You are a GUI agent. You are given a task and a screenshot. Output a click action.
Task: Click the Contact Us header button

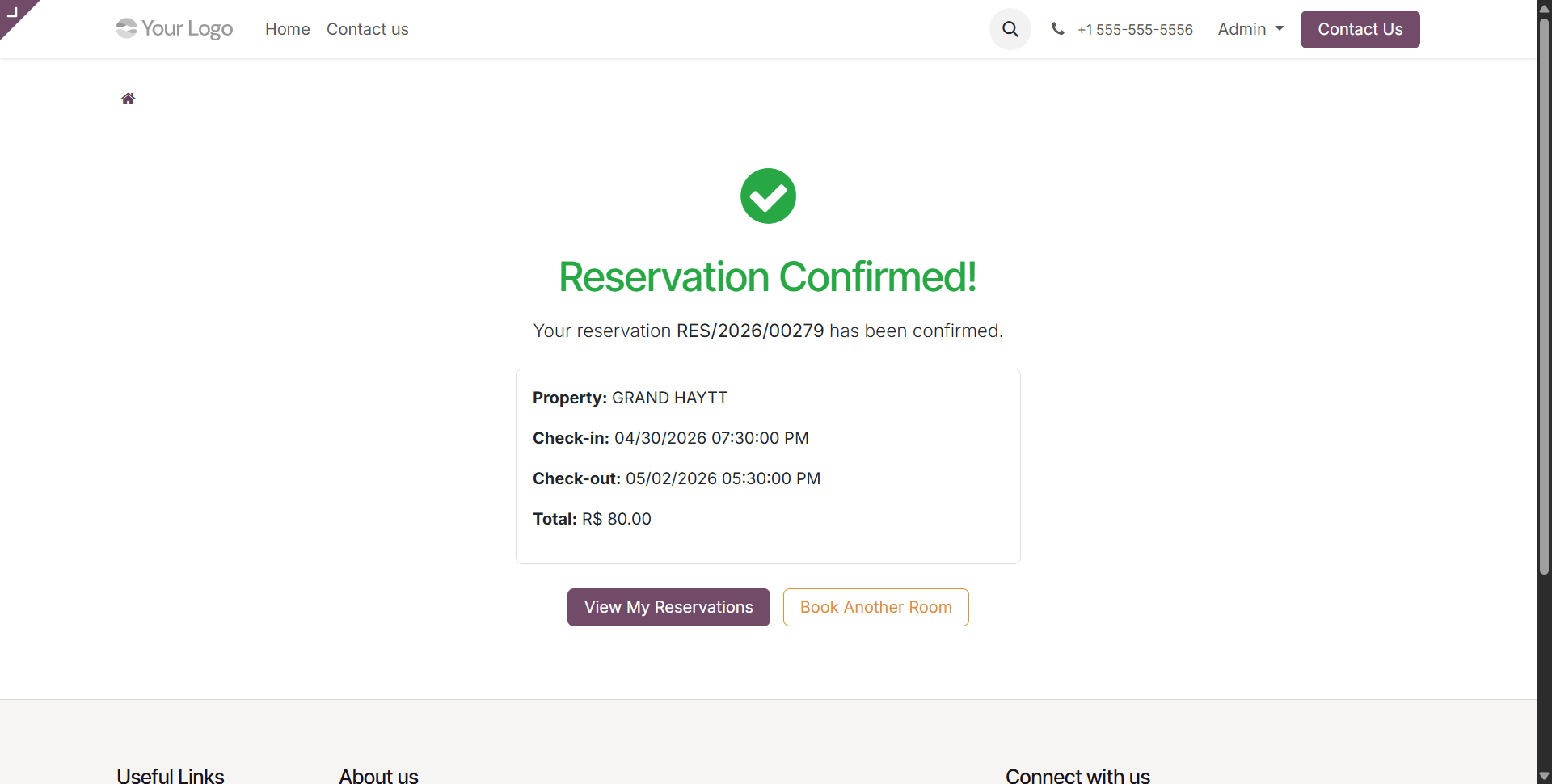coord(1360,29)
